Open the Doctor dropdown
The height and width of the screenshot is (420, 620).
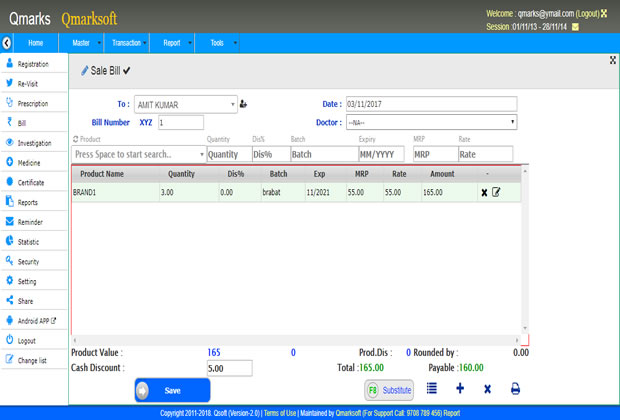click(x=432, y=122)
